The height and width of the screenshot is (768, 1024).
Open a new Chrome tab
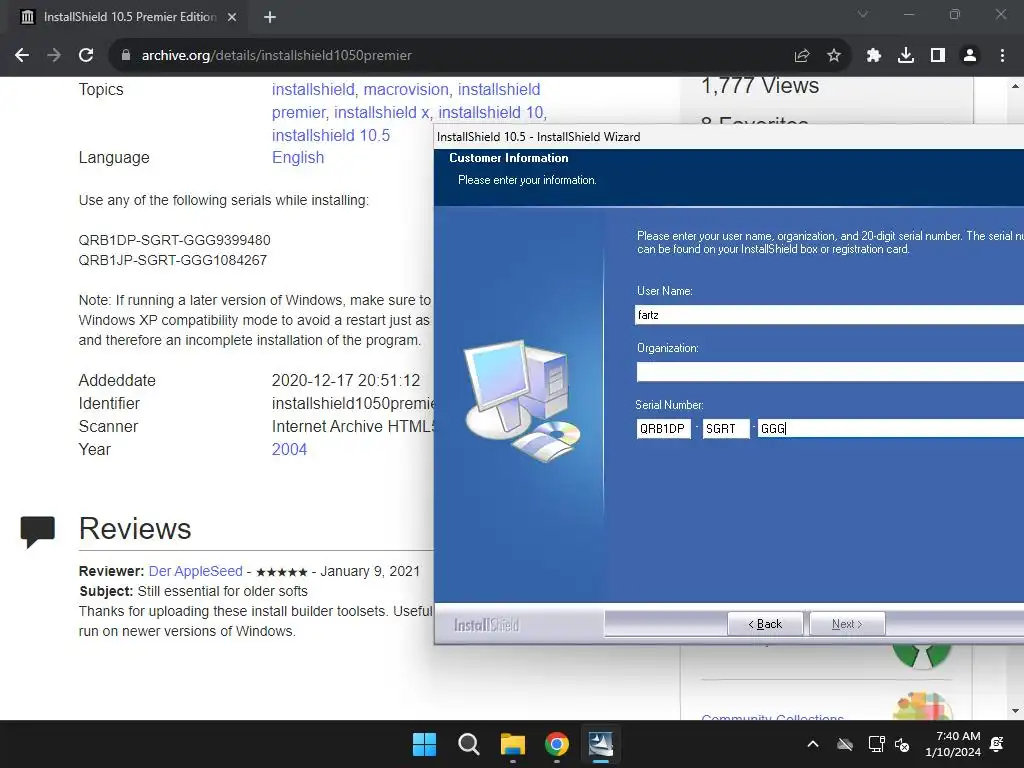(270, 17)
